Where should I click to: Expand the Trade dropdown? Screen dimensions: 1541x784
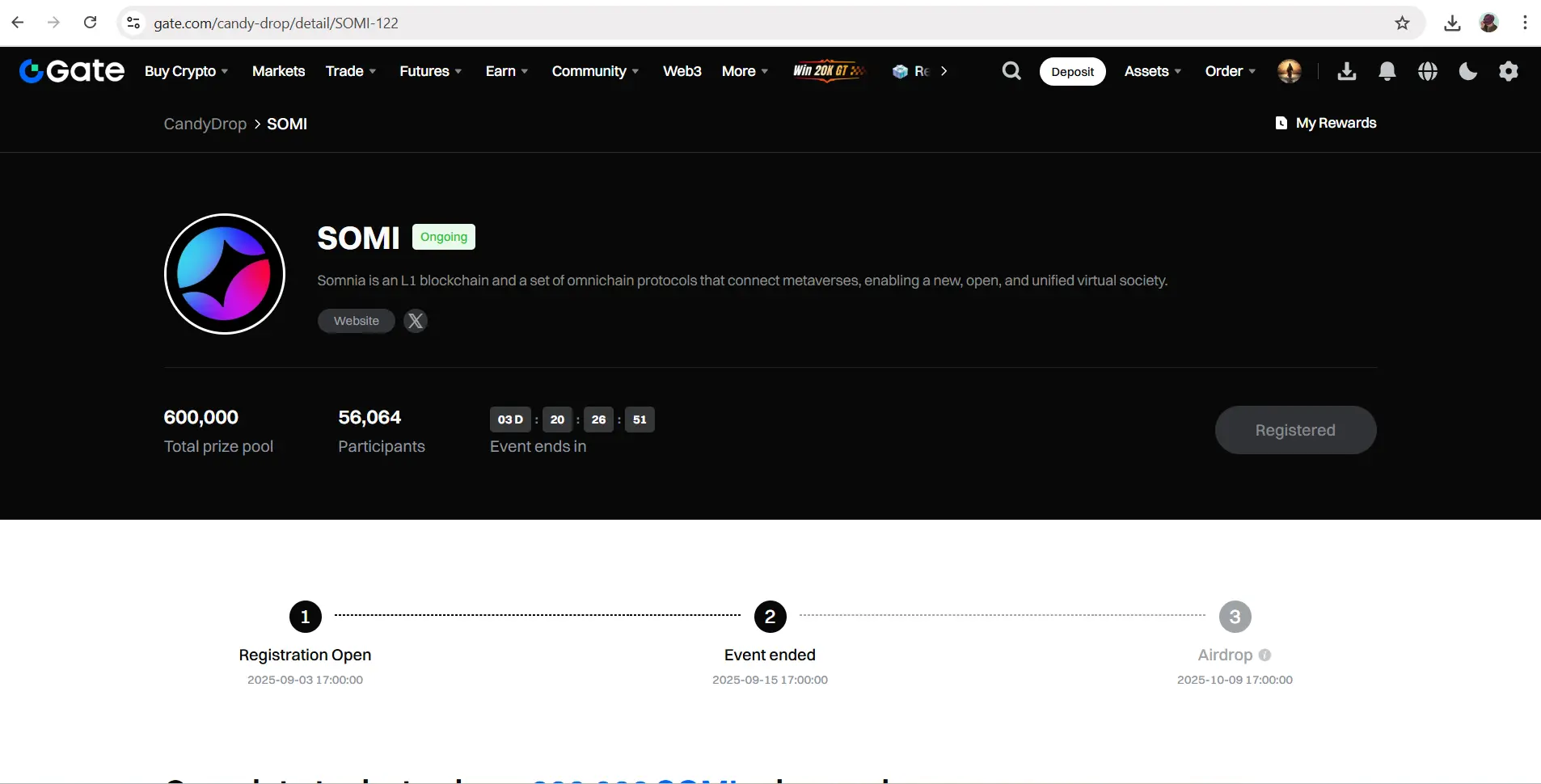tap(351, 71)
